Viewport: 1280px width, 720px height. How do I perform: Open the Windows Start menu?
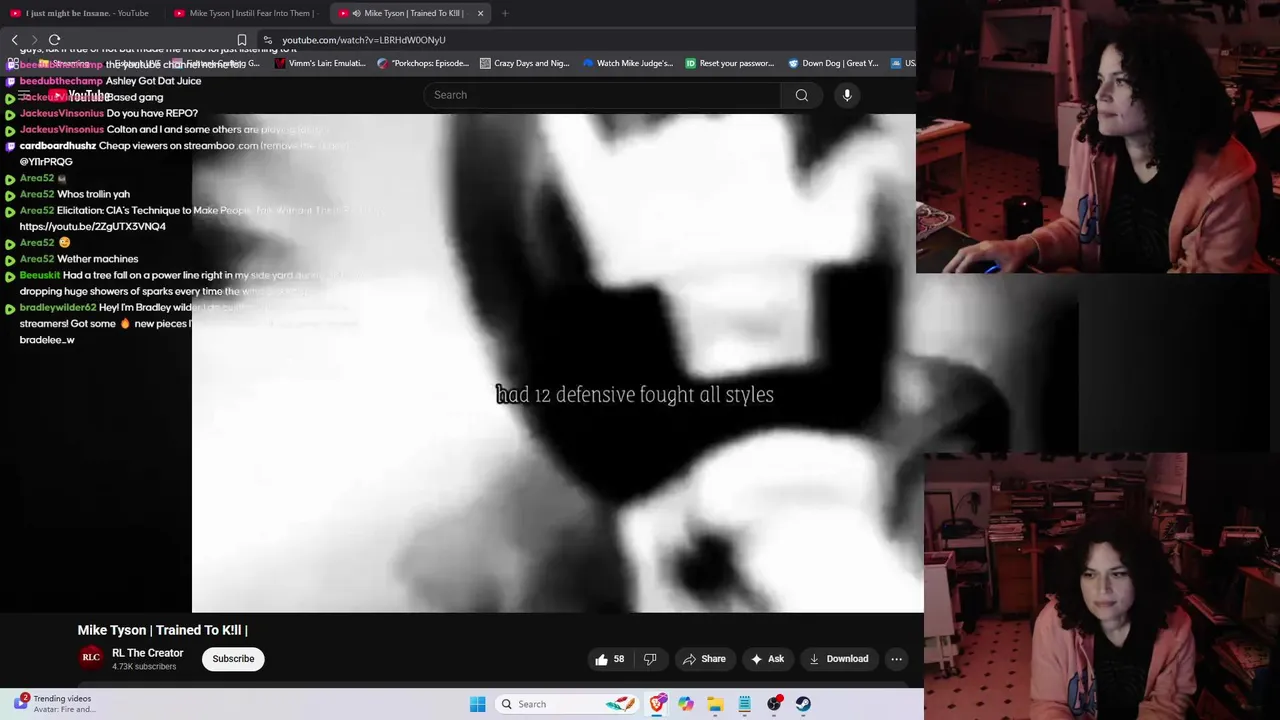[x=477, y=704]
